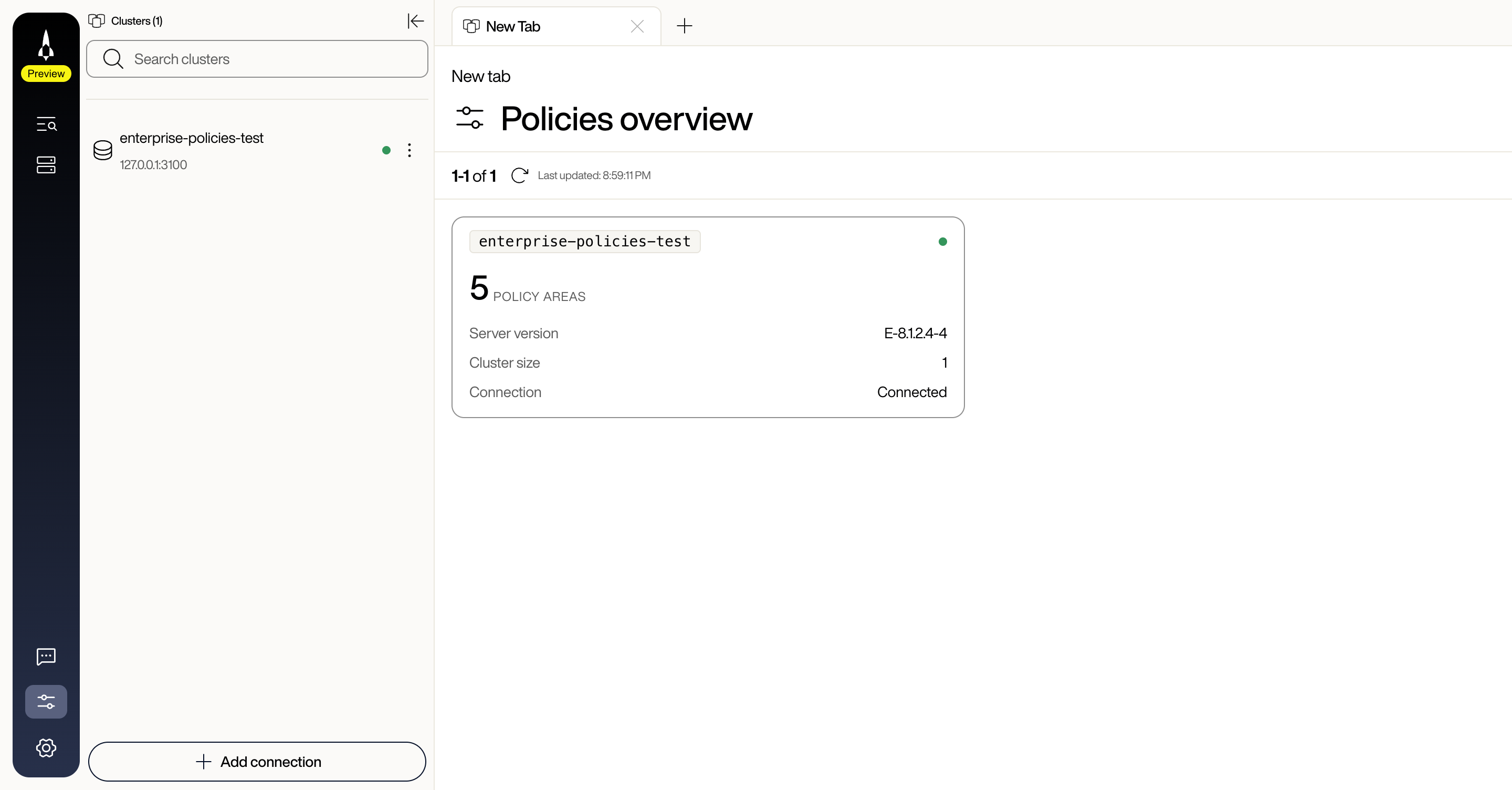Refresh the policies overview list

519,175
